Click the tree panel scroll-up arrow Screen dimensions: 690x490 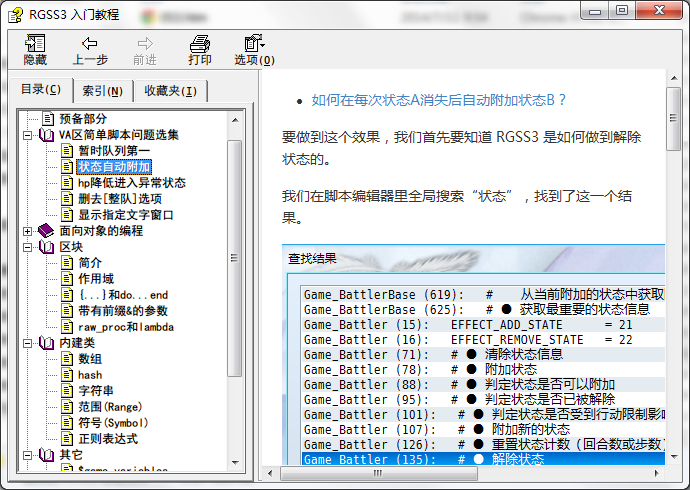pyautogui.click(x=235, y=120)
